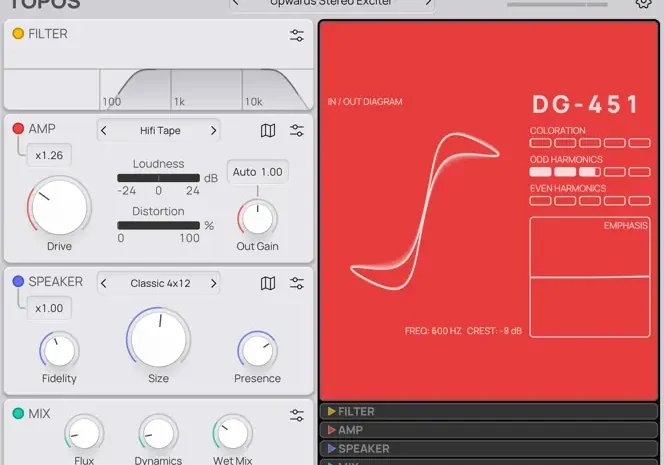Click the Drive knob

pyautogui.click(x=59, y=207)
